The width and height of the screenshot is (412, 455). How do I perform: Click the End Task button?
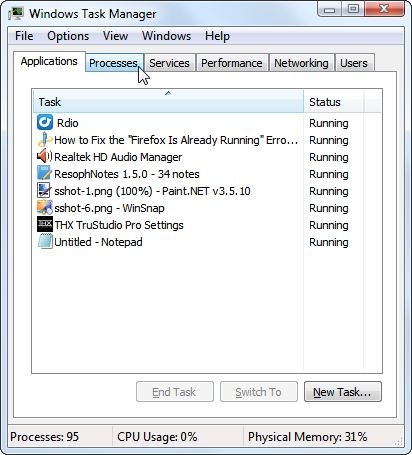click(175, 392)
